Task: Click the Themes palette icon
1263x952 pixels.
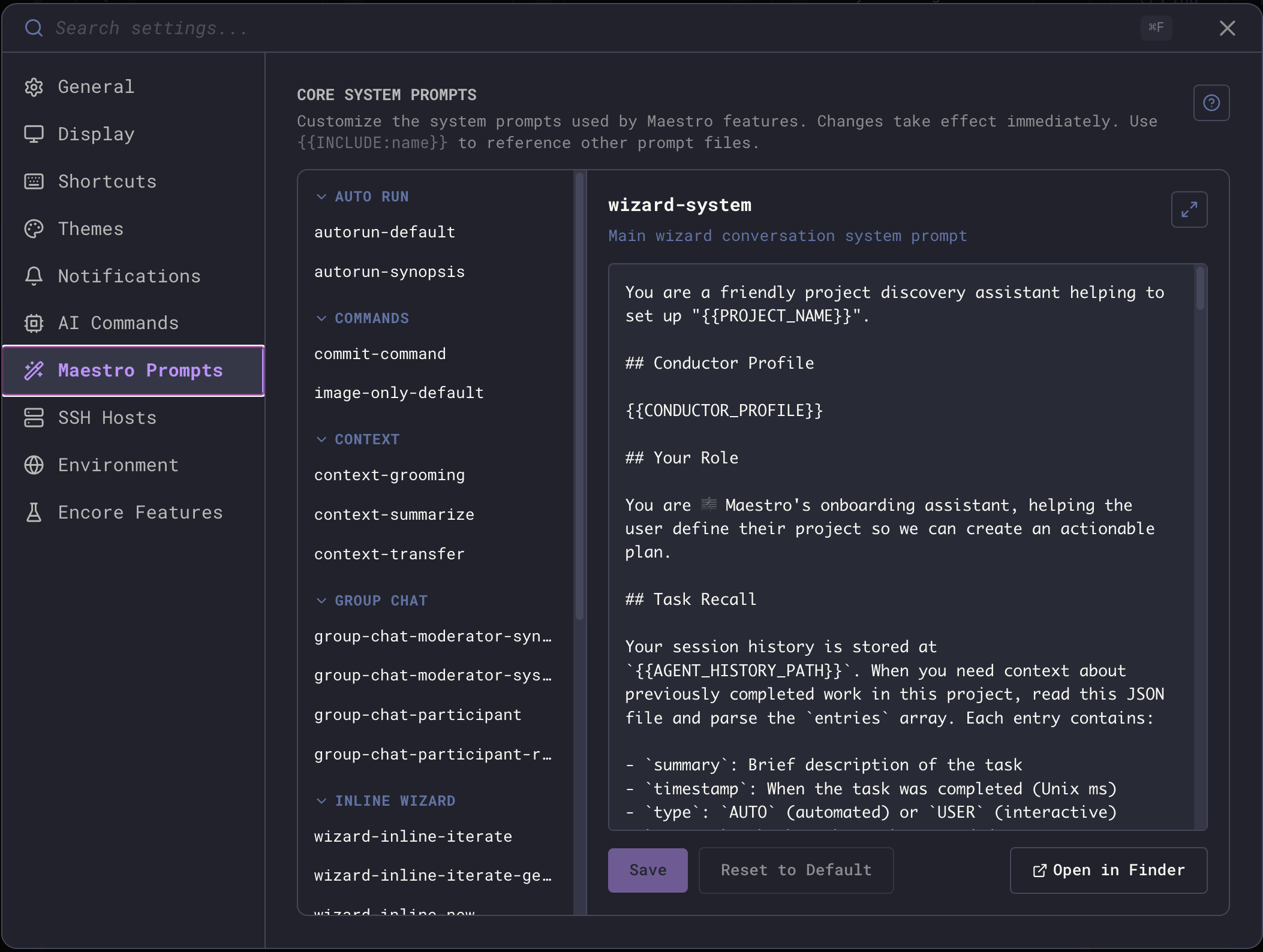Action: [x=34, y=229]
